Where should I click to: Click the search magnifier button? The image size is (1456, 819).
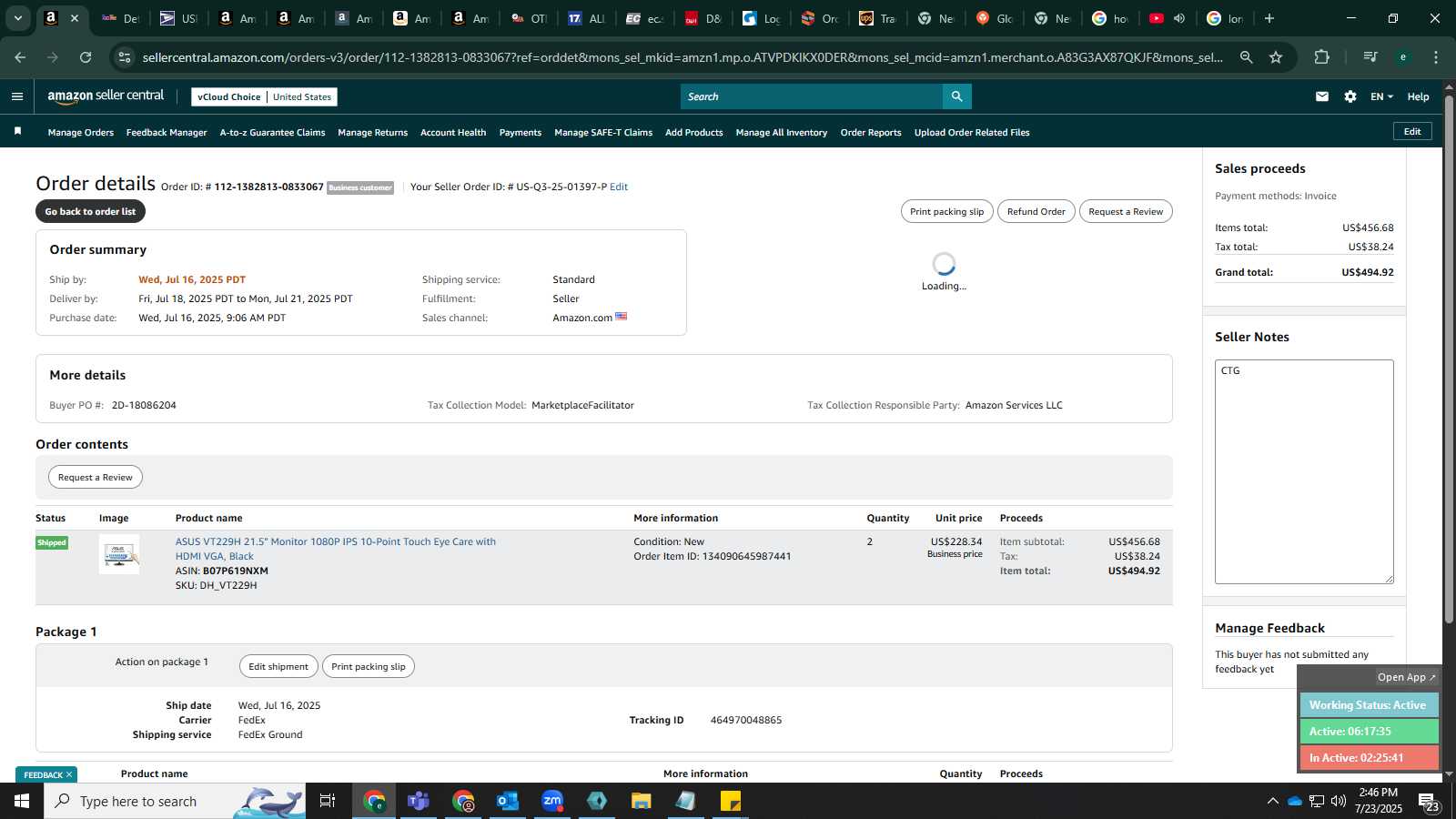coord(956,96)
